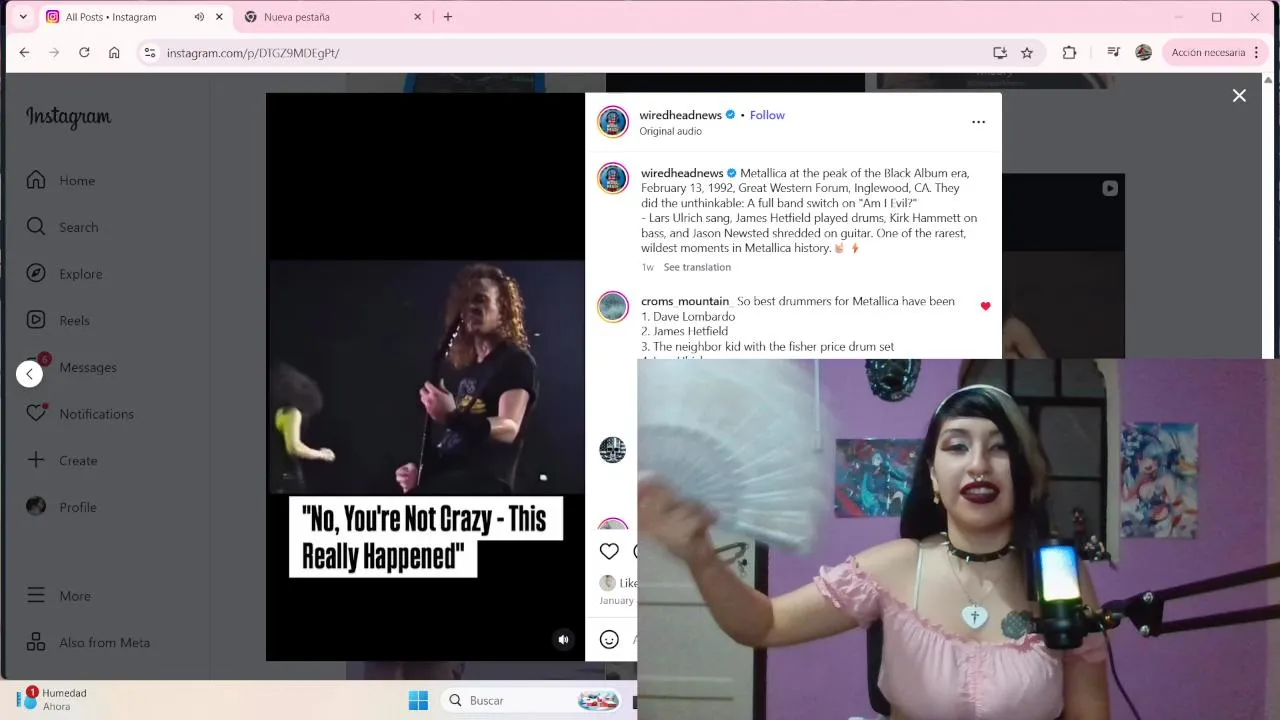Open Notifications heart in sidebar
This screenshot has height=720, width=1280.
point(36,413)
